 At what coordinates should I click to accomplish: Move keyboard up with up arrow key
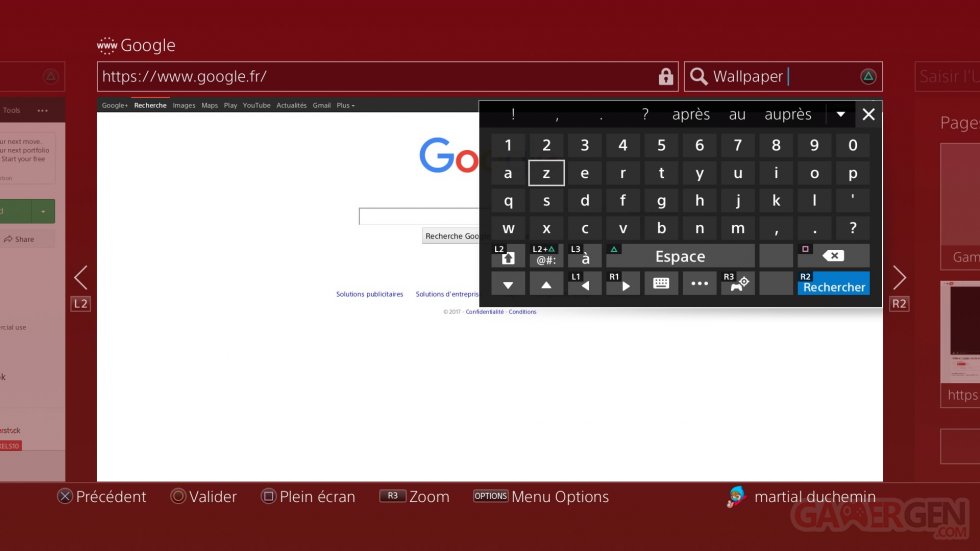546,284
